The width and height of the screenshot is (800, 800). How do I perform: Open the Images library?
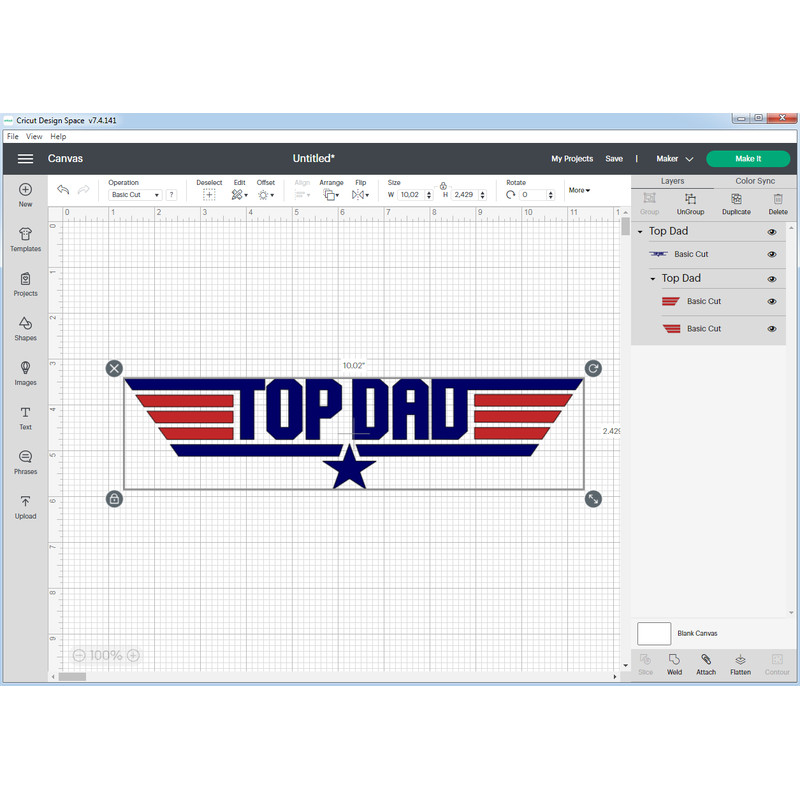point(25,372)
